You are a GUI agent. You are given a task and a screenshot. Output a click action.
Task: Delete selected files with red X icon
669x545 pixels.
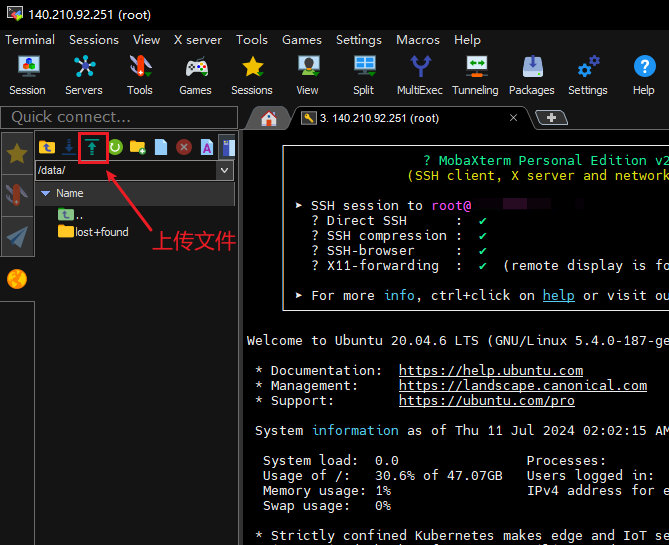[x=184, y=147]
